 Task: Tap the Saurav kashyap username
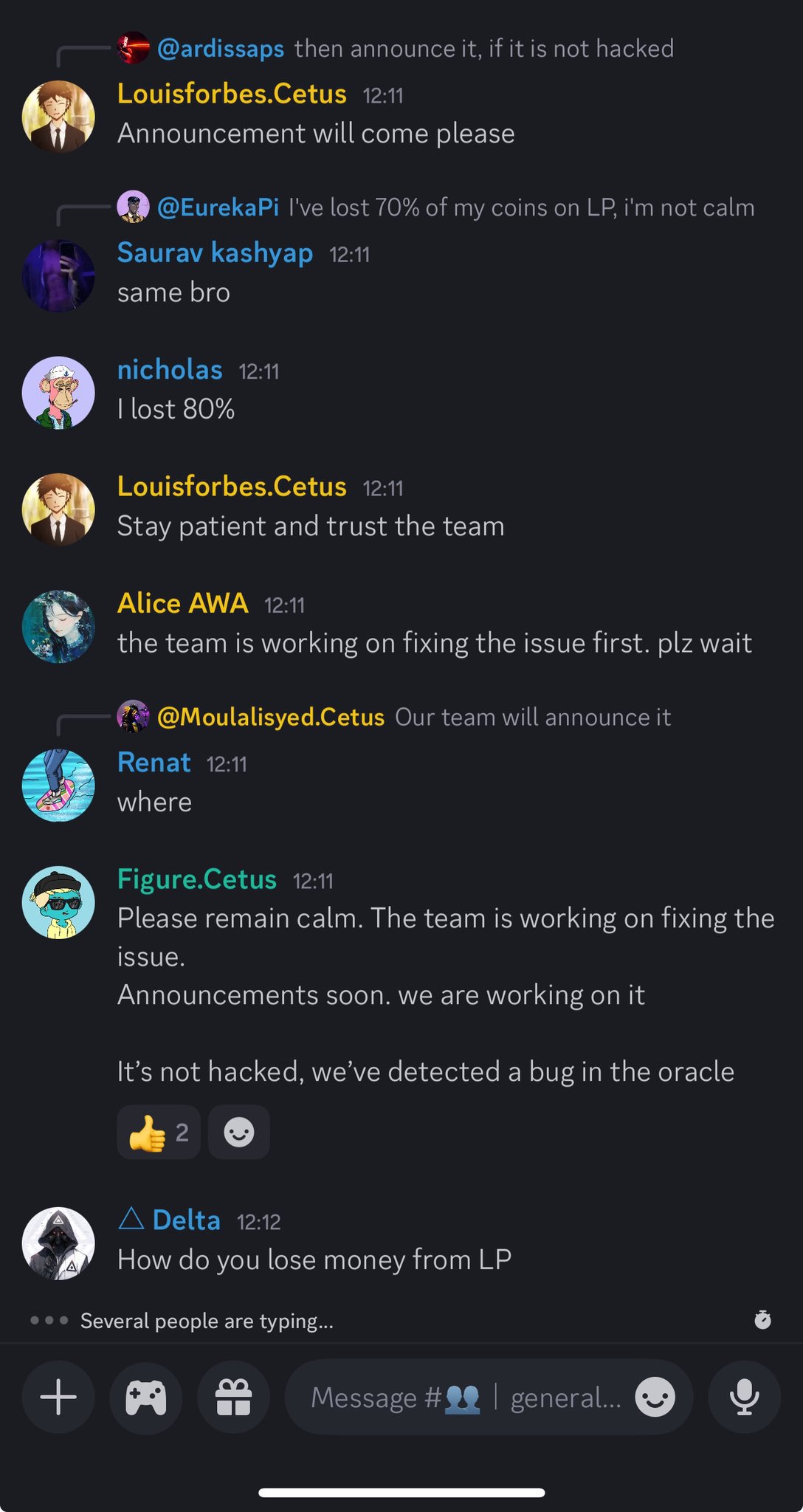point(215,252)
